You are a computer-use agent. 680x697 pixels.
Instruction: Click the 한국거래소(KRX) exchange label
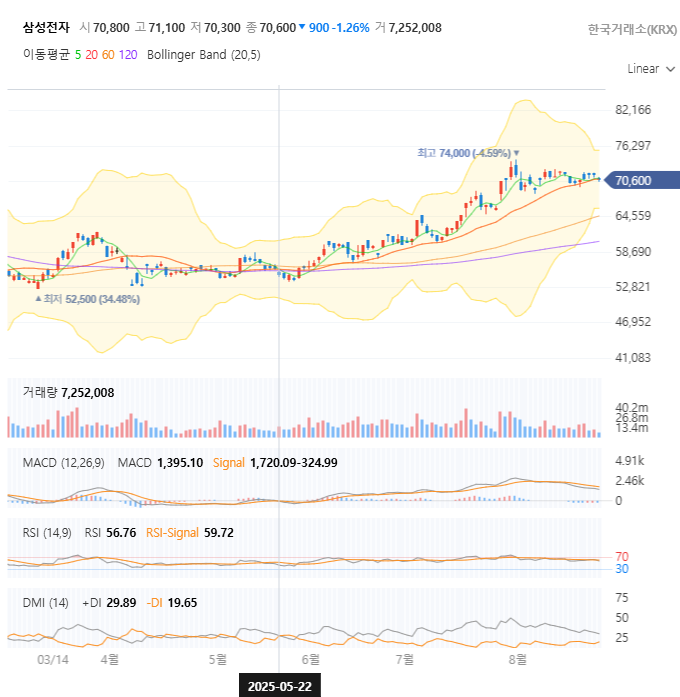[x=632, y=29]
